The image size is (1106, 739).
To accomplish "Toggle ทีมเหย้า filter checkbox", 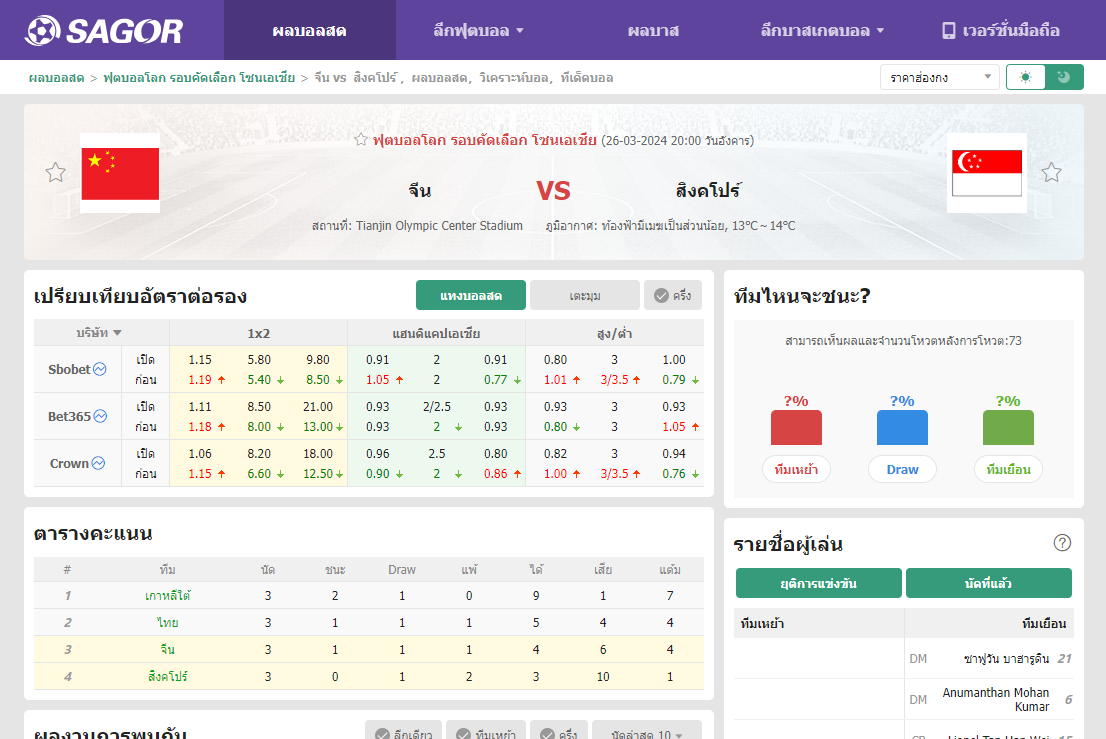I will tap(485, 733).
